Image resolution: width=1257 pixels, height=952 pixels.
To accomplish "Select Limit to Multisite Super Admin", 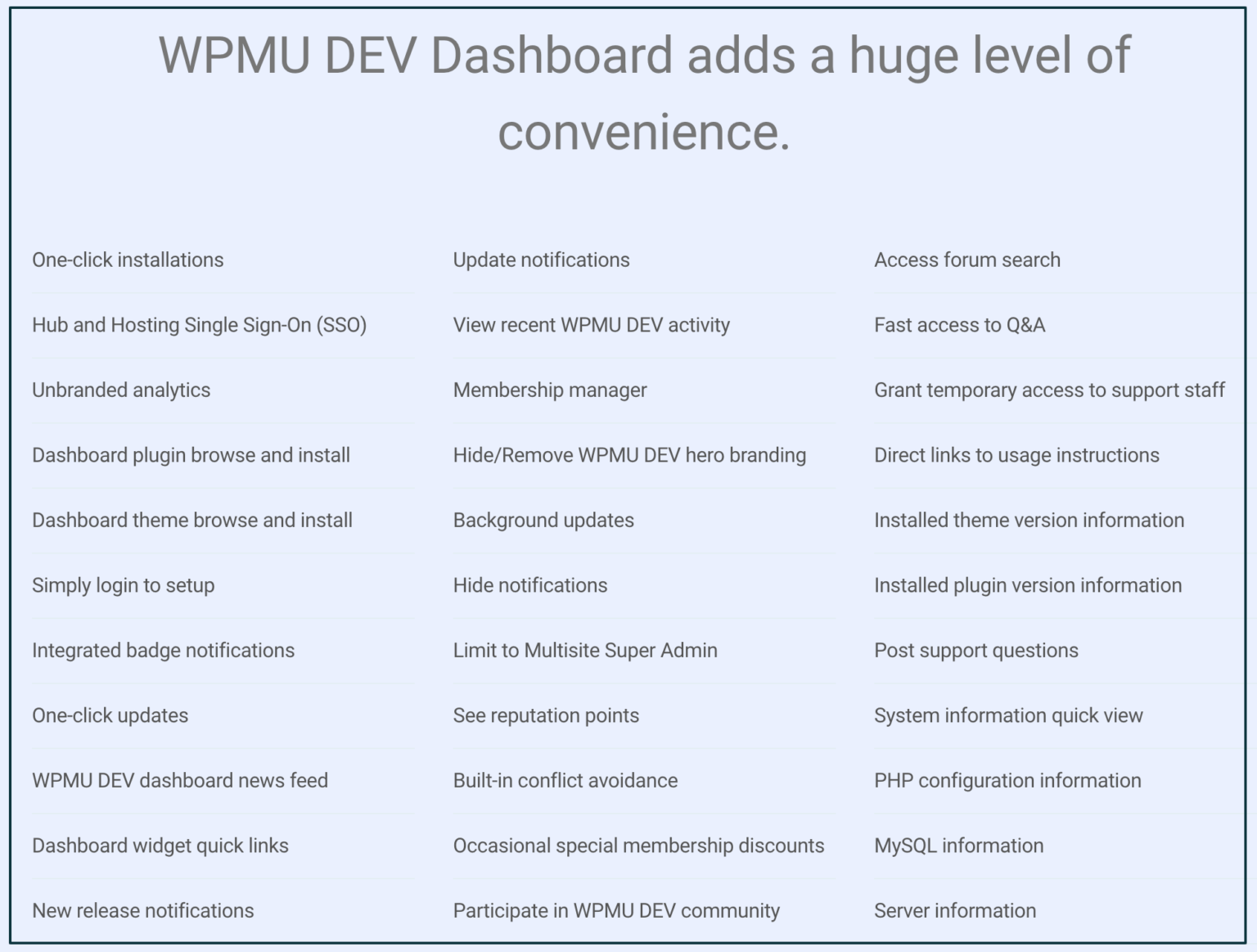I will [x=585, y=651].
